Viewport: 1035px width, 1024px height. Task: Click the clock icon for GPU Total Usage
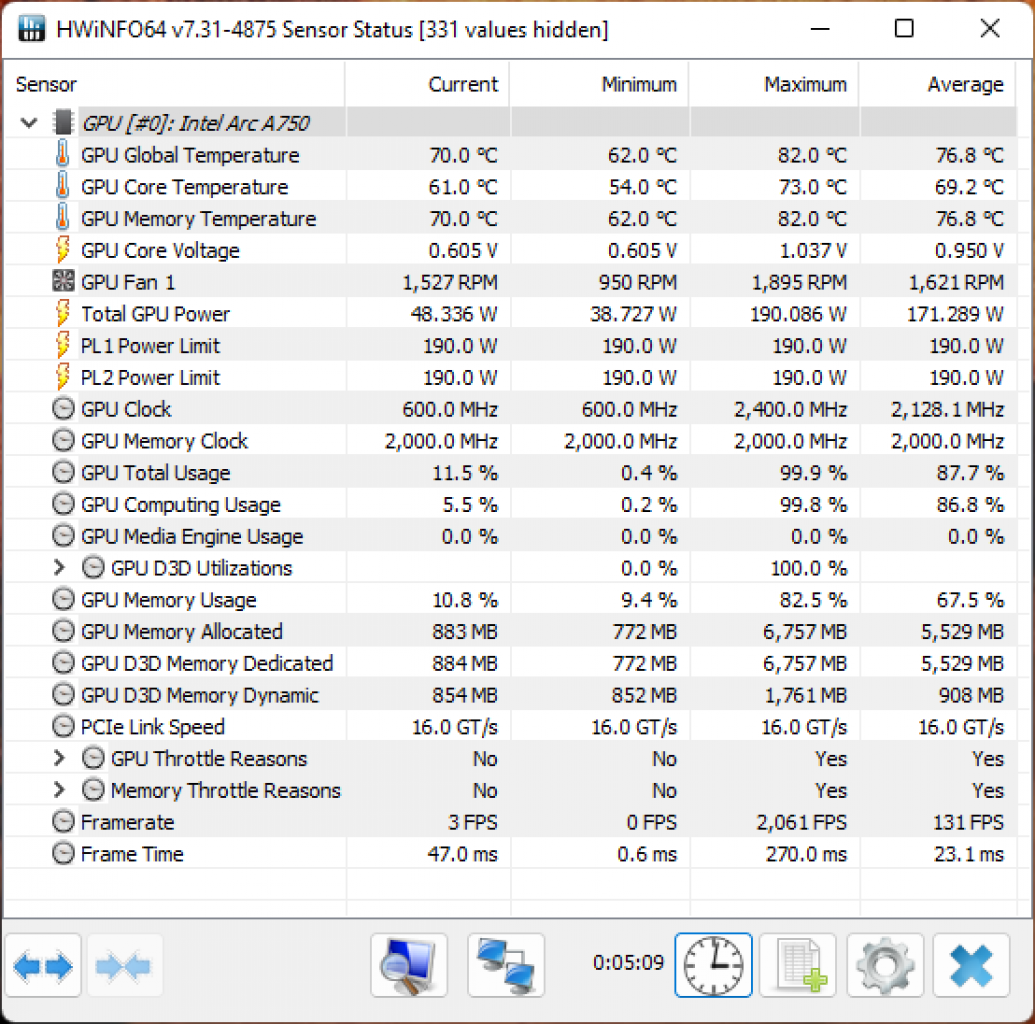(63, 472)
